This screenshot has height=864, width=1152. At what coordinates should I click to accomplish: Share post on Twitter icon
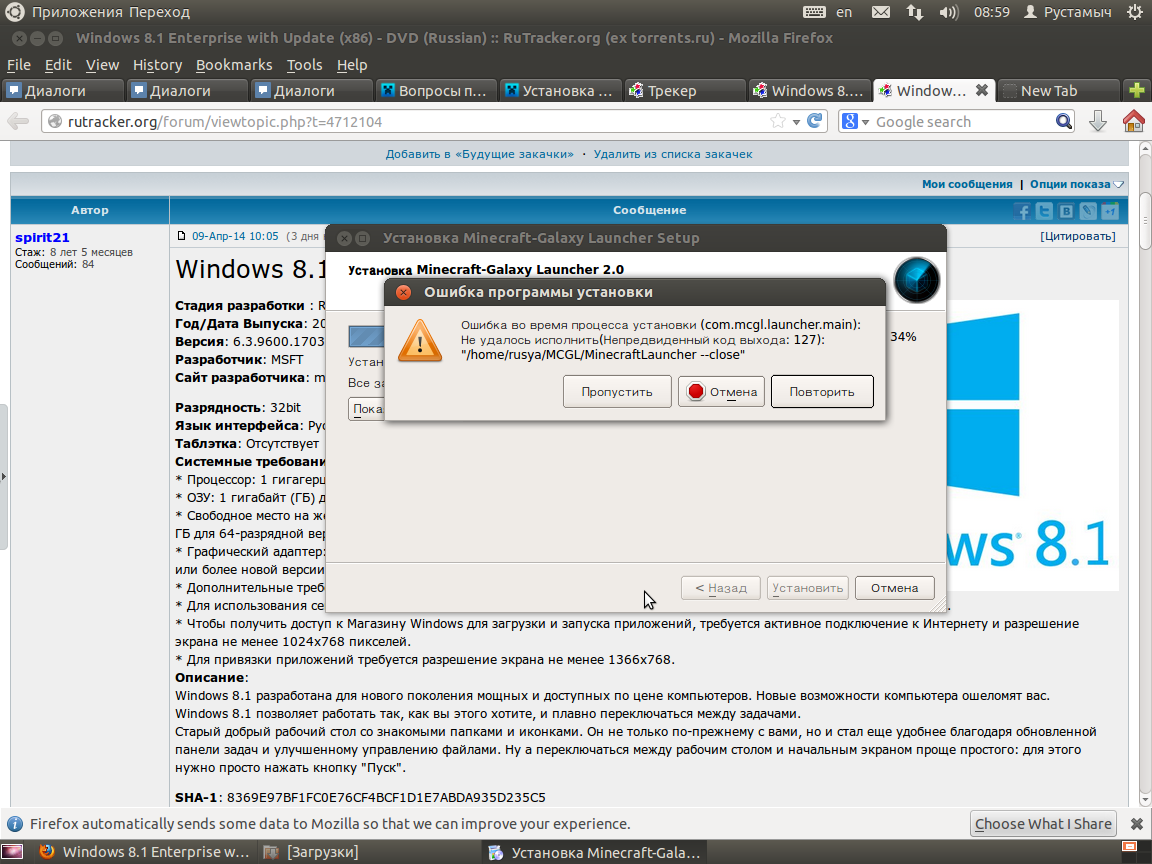point(1044,212)
